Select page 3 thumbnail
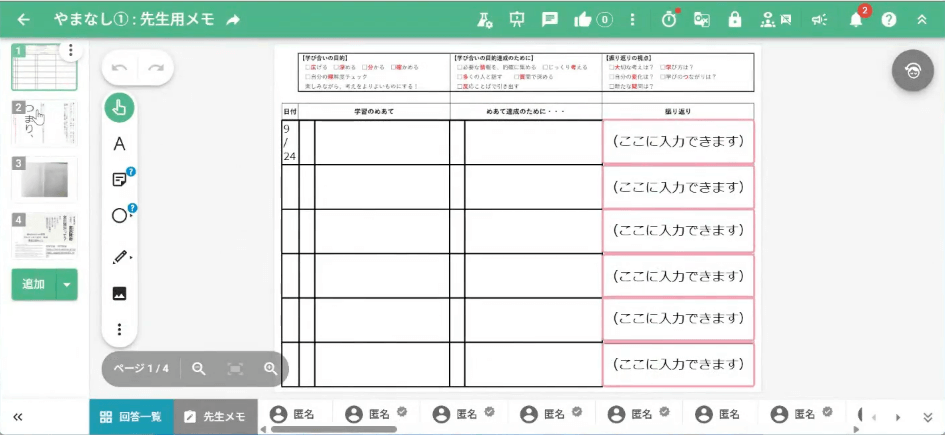The width and height of the screenshot is (945, 435). 45,180
